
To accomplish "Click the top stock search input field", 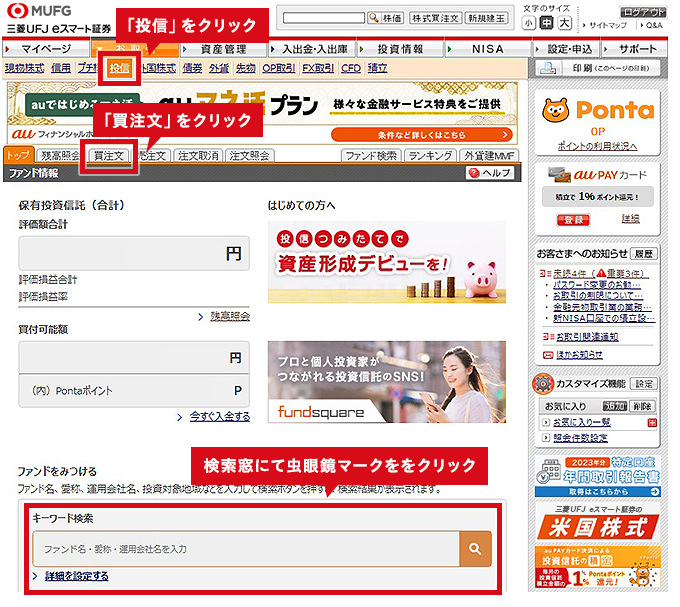I will click(x=324, y=18).
